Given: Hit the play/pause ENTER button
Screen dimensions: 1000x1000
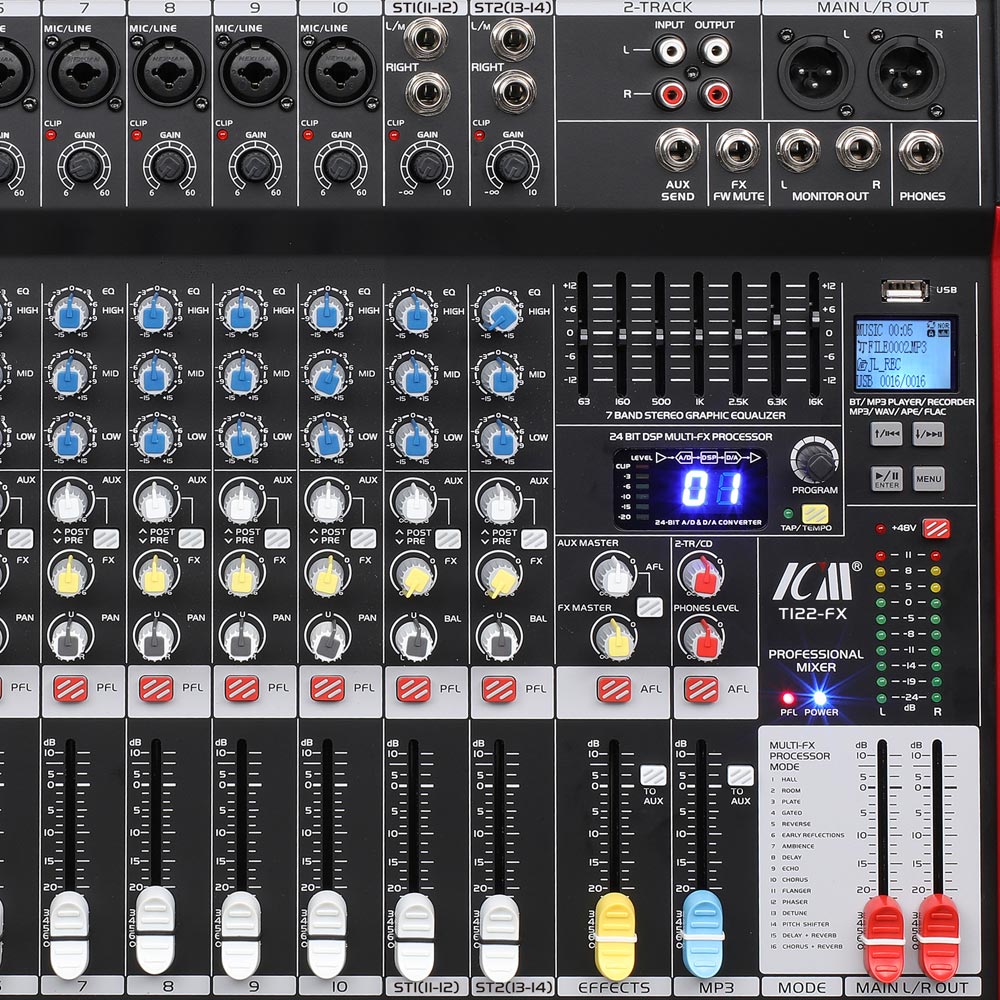Looking at the screenshot, I should pyautogui.click(x=886, y=478).
